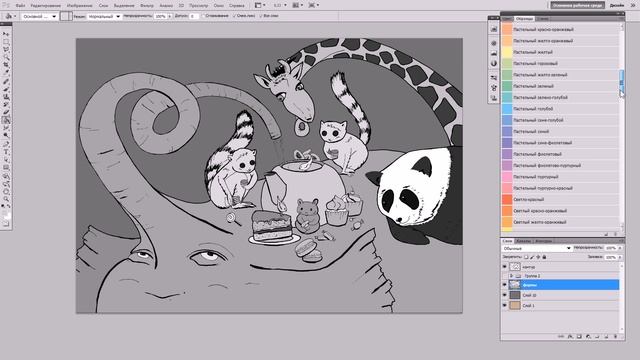Lock image pixels with brush icon

click(532, 257)
